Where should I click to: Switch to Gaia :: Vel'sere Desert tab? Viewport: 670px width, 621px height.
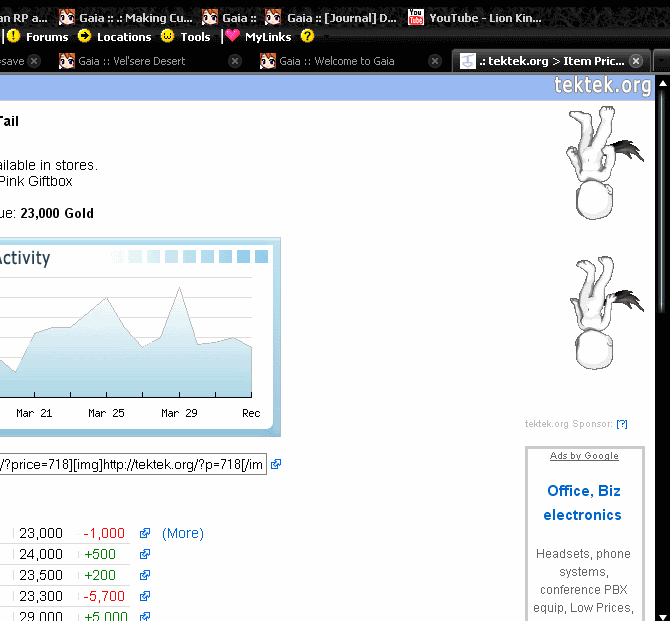132,61
